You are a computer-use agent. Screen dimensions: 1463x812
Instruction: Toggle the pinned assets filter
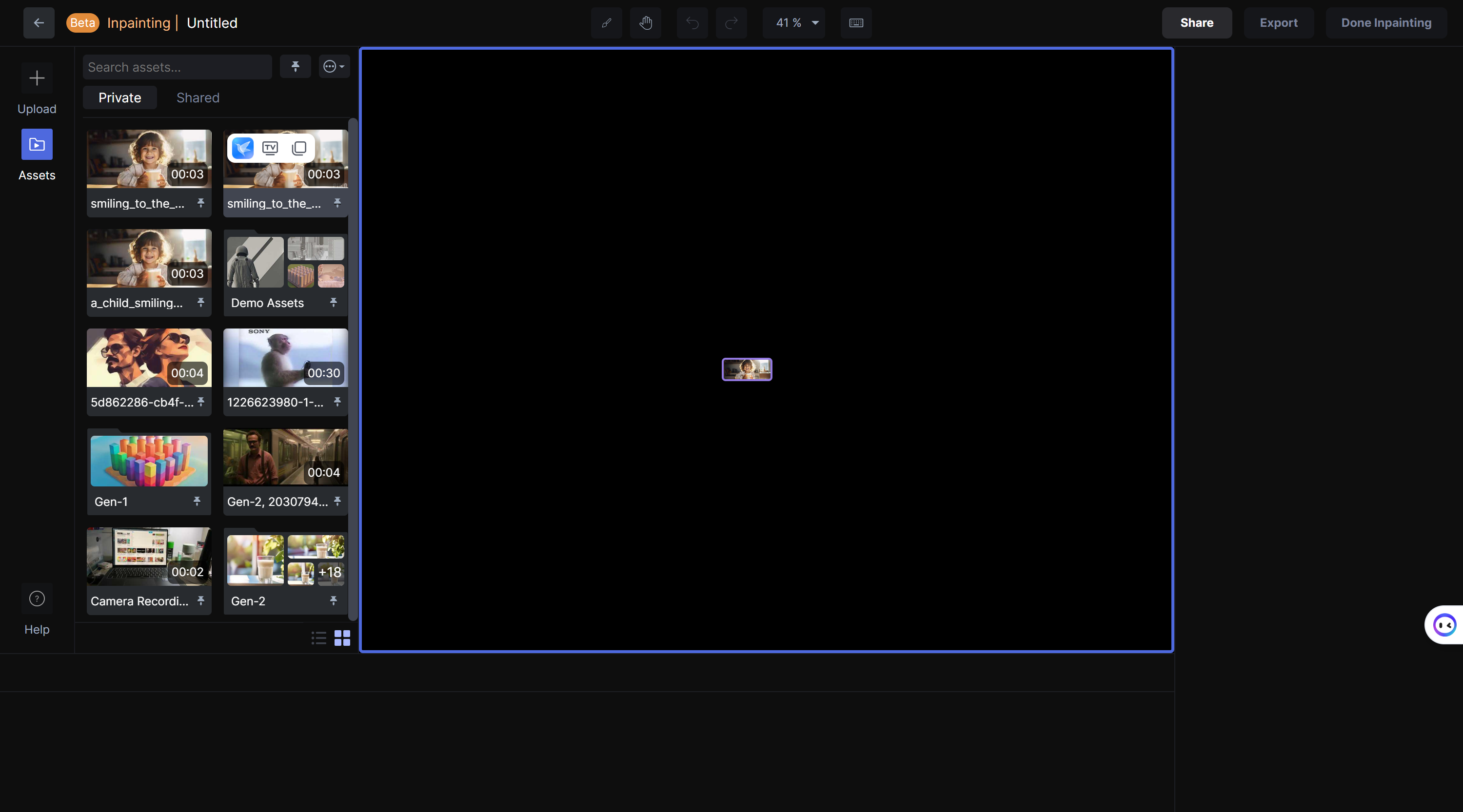click(x=296, y=66)
